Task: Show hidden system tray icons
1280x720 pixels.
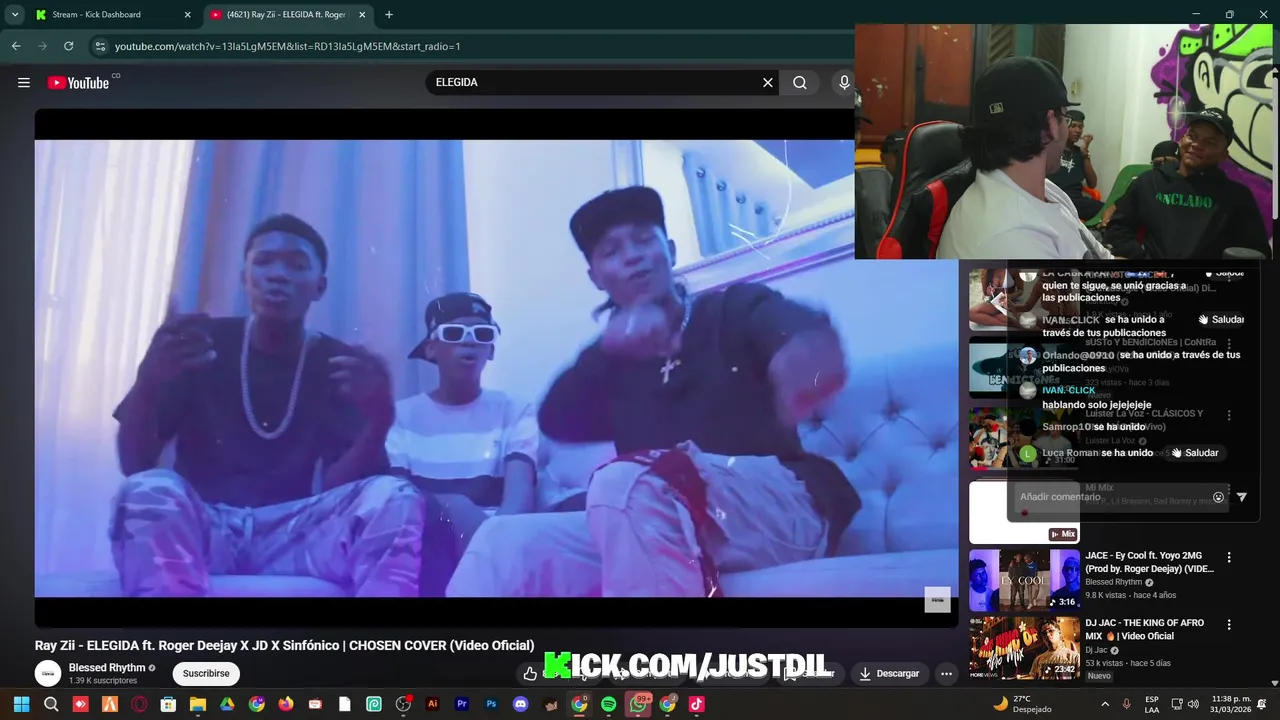Action: pos(1105,704)
